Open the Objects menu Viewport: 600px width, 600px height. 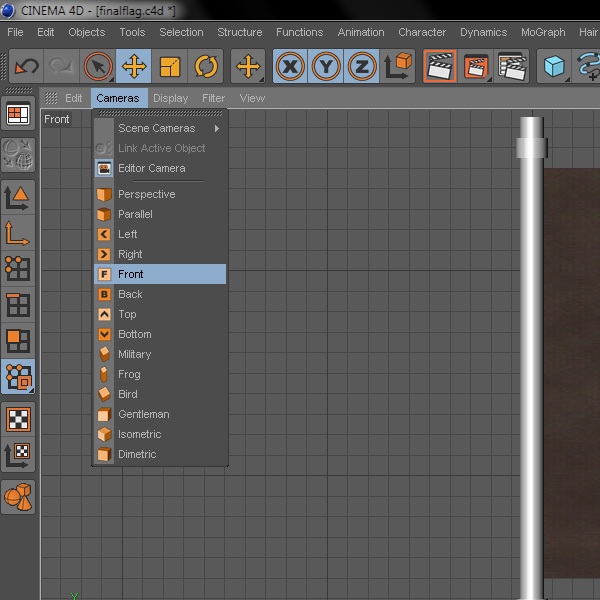tap(87, 32)
